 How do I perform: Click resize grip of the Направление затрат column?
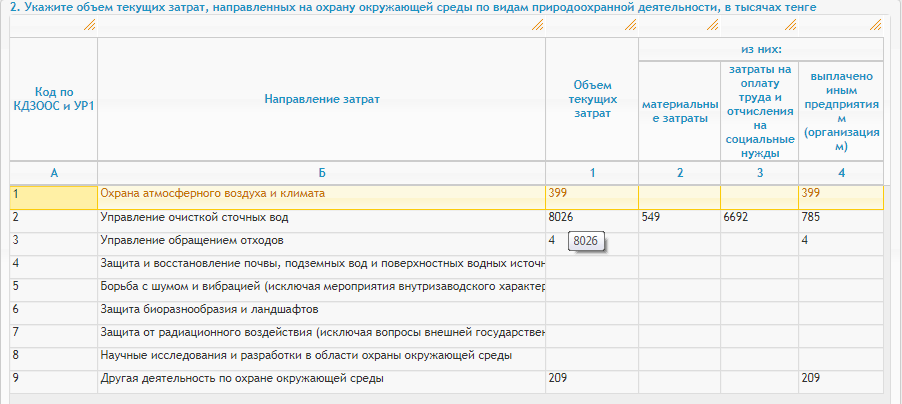pos(537,25)
